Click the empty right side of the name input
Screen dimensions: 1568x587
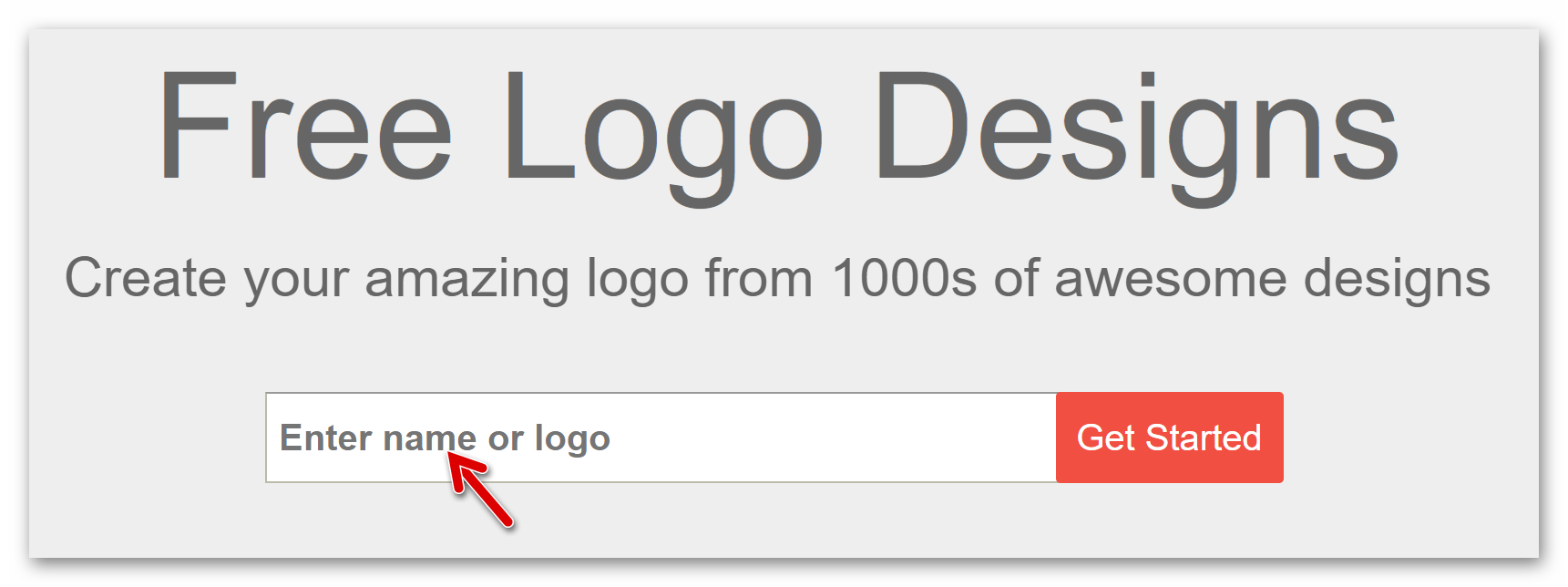[x=838, y=438]
